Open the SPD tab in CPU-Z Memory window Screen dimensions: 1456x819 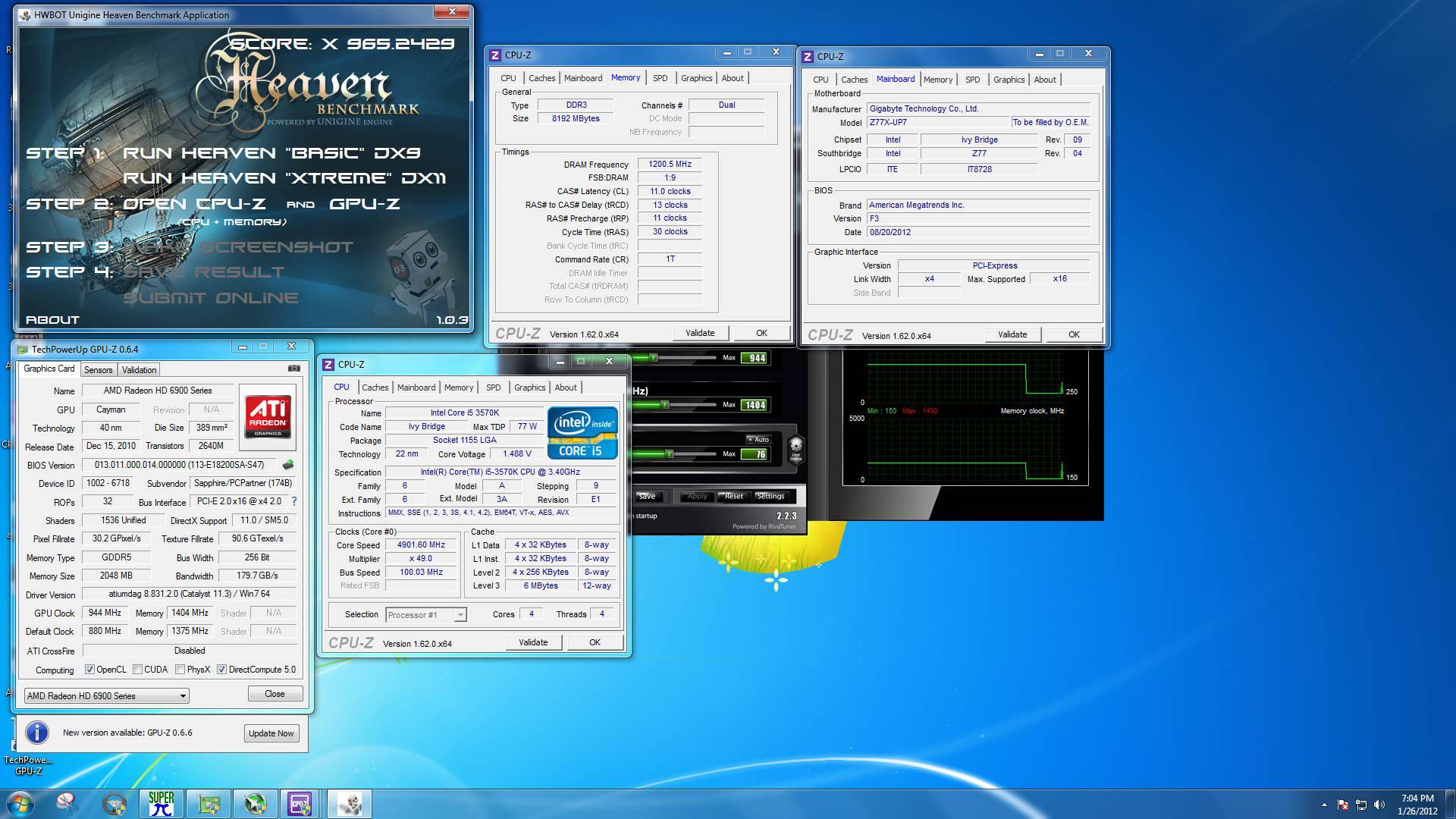pos(661,78)
